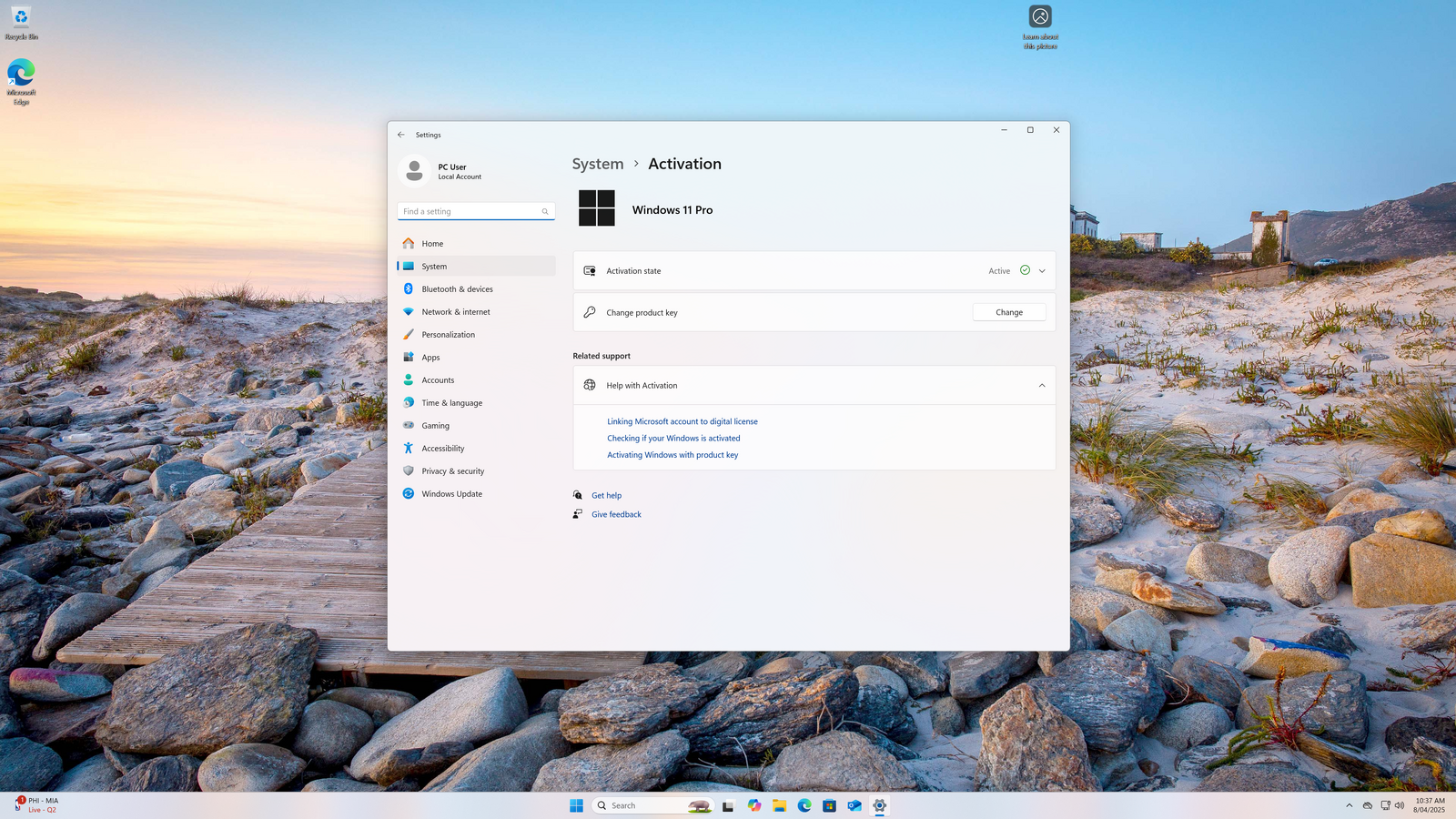
Task: Click the taskbar Search box
Action: (653, 805)
